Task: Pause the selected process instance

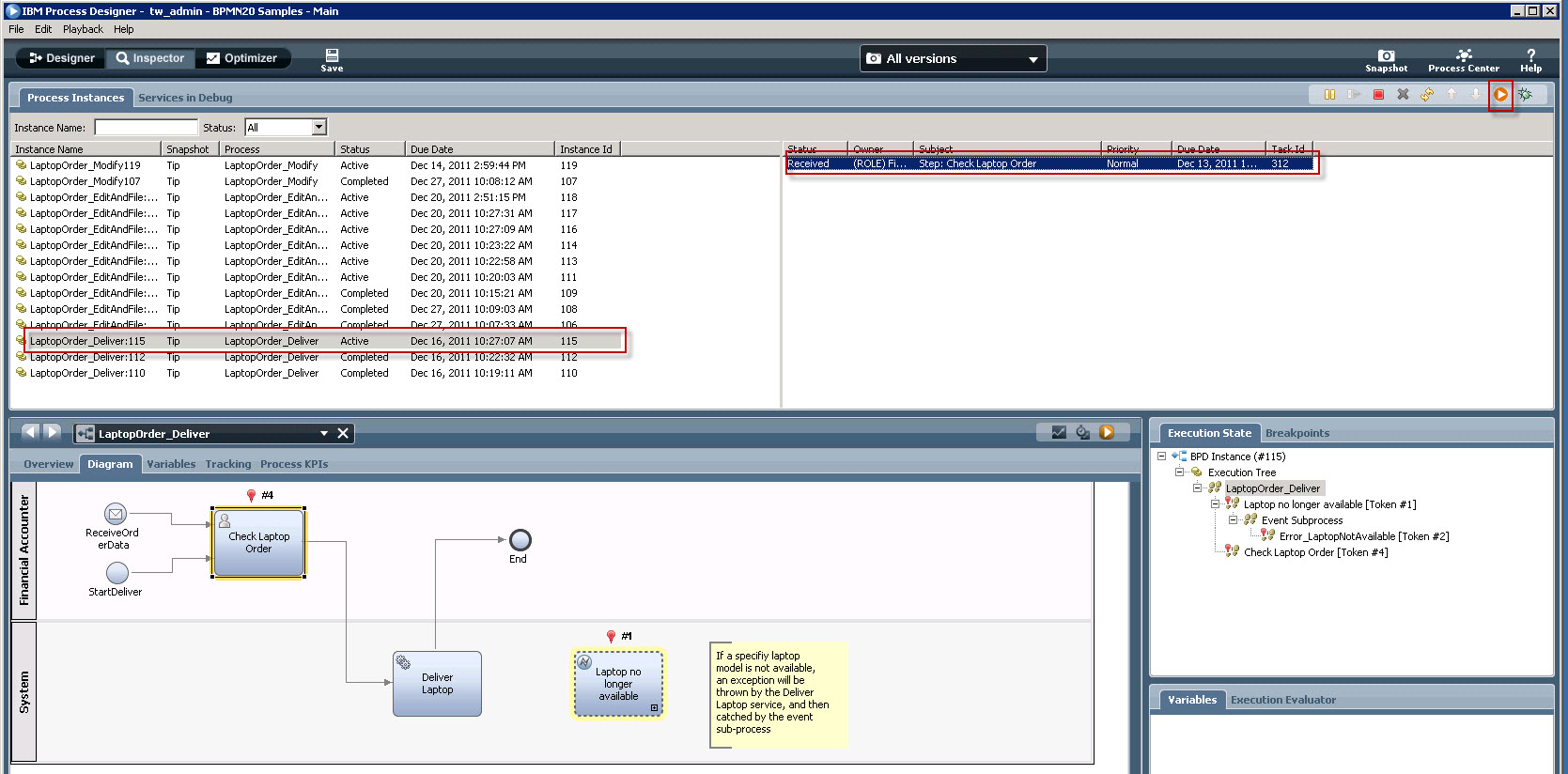Action: click(x=1329, y=95)
